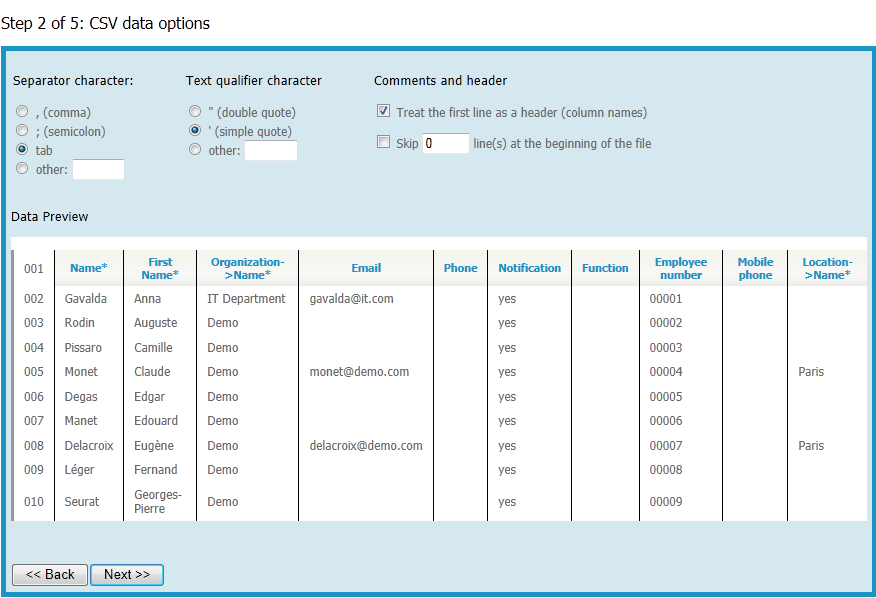Choose the other text qualifier option
The width and height of the screenshot is (876, 598).
click(194, 149)
